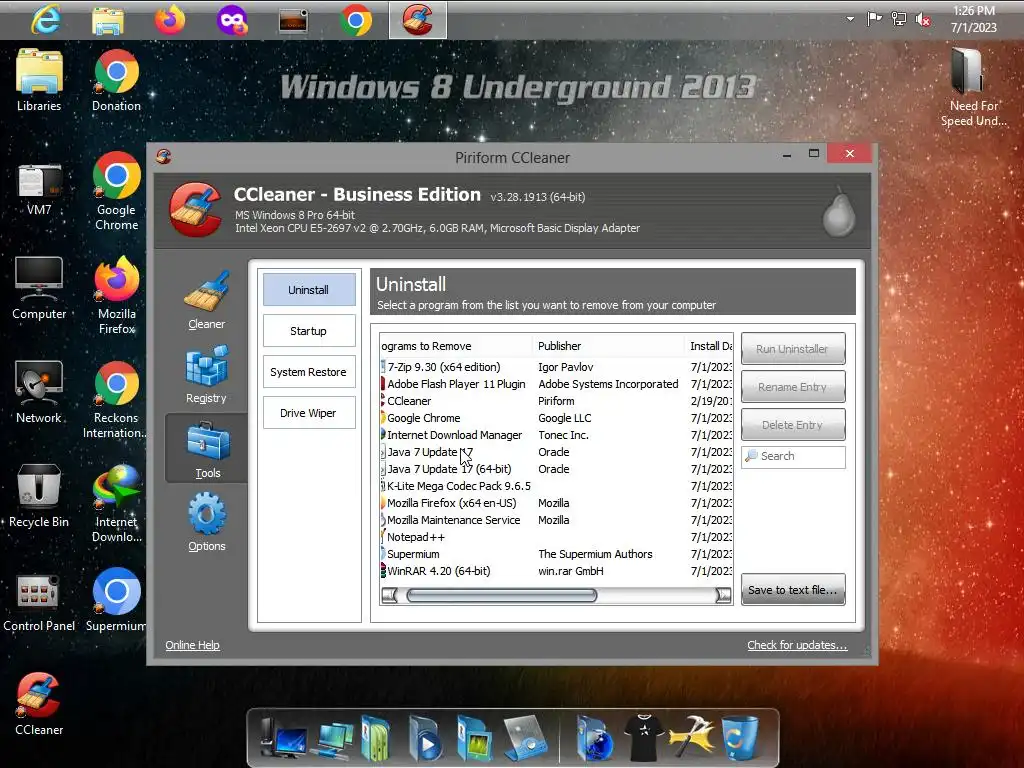Open the Options gear section
This screenshot has height=768, width=1024.
(x=207, y=522)
